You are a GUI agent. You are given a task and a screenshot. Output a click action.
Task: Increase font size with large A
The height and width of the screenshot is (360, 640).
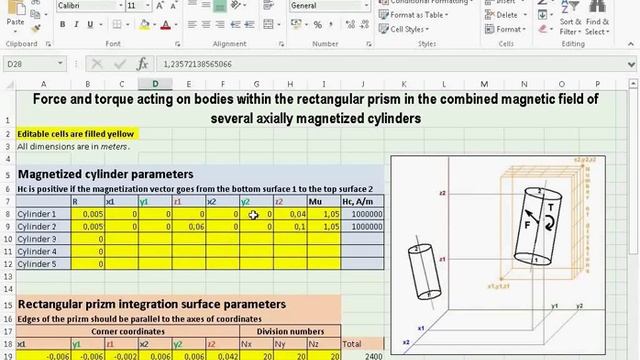160,5
